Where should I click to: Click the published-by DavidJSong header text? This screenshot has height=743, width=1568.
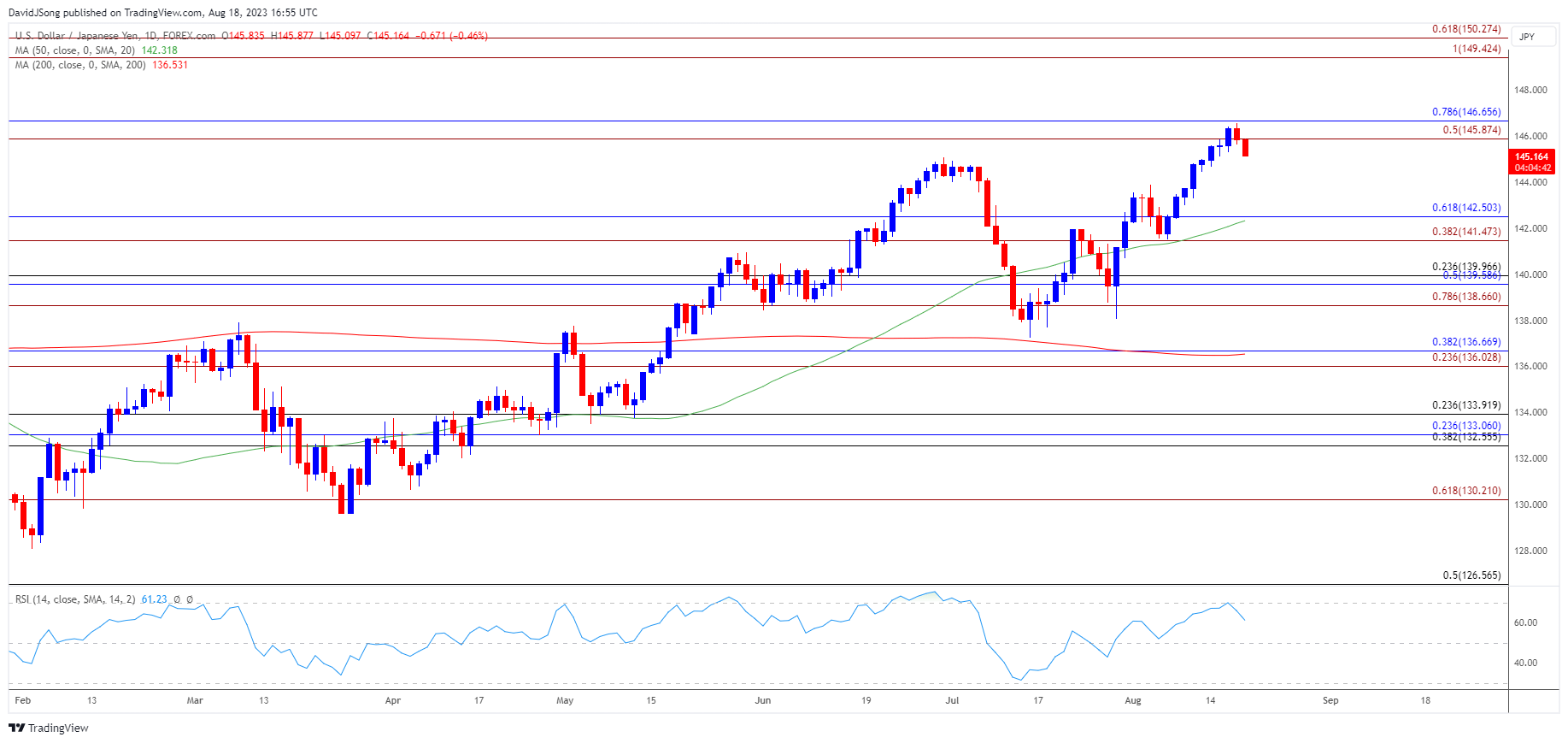[x=163, y=13]
